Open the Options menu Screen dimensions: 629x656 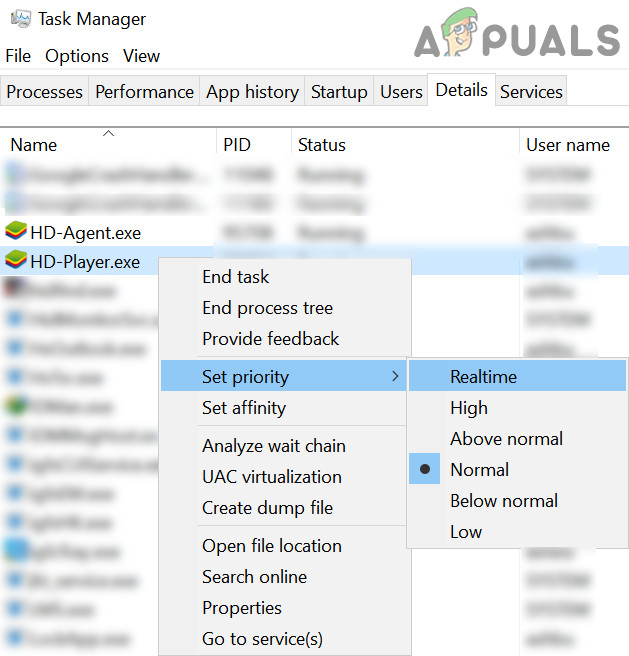tap(77, 56)
